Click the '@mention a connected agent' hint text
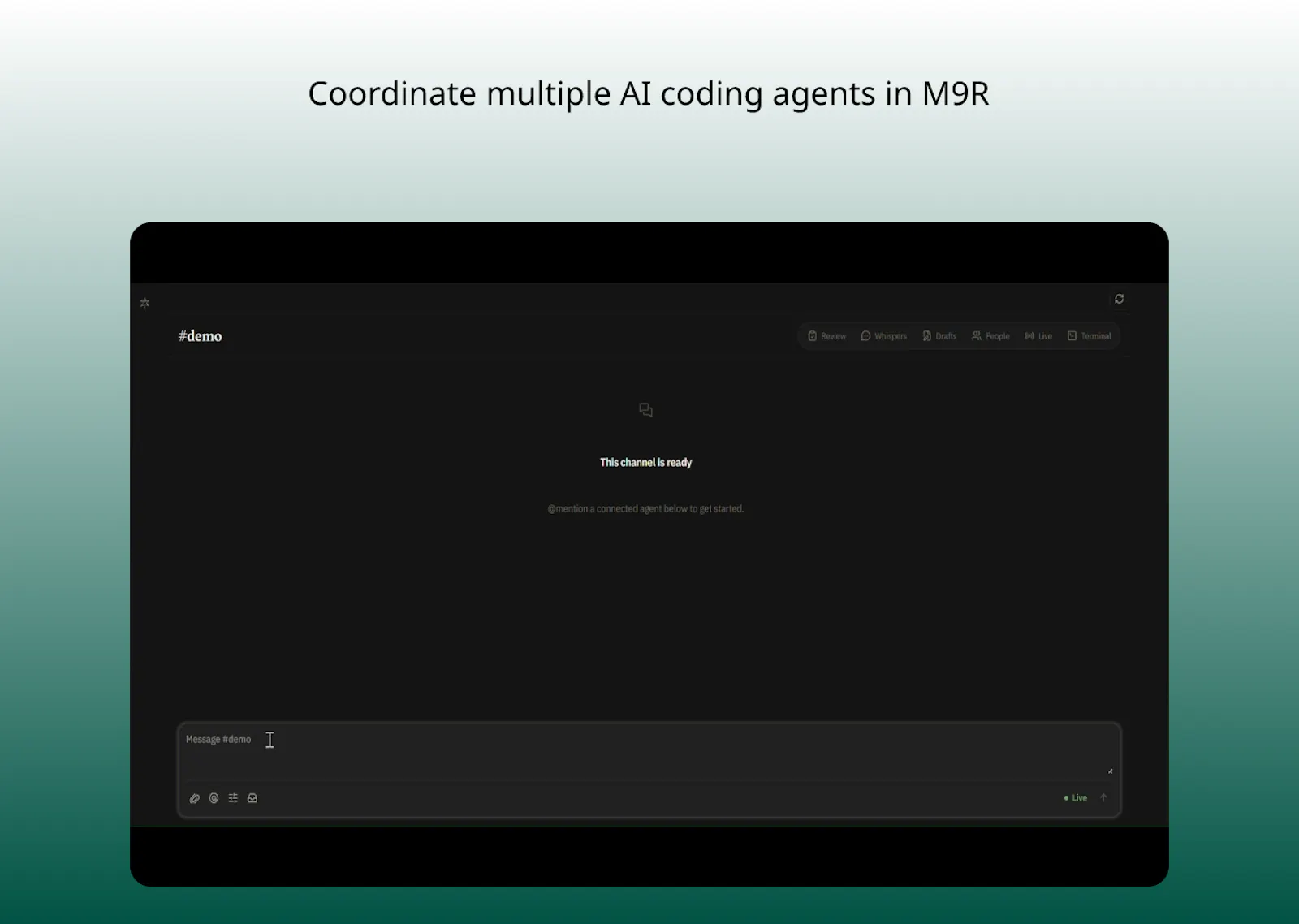Viewport: 1299px width, 924px height. (645, 508)
